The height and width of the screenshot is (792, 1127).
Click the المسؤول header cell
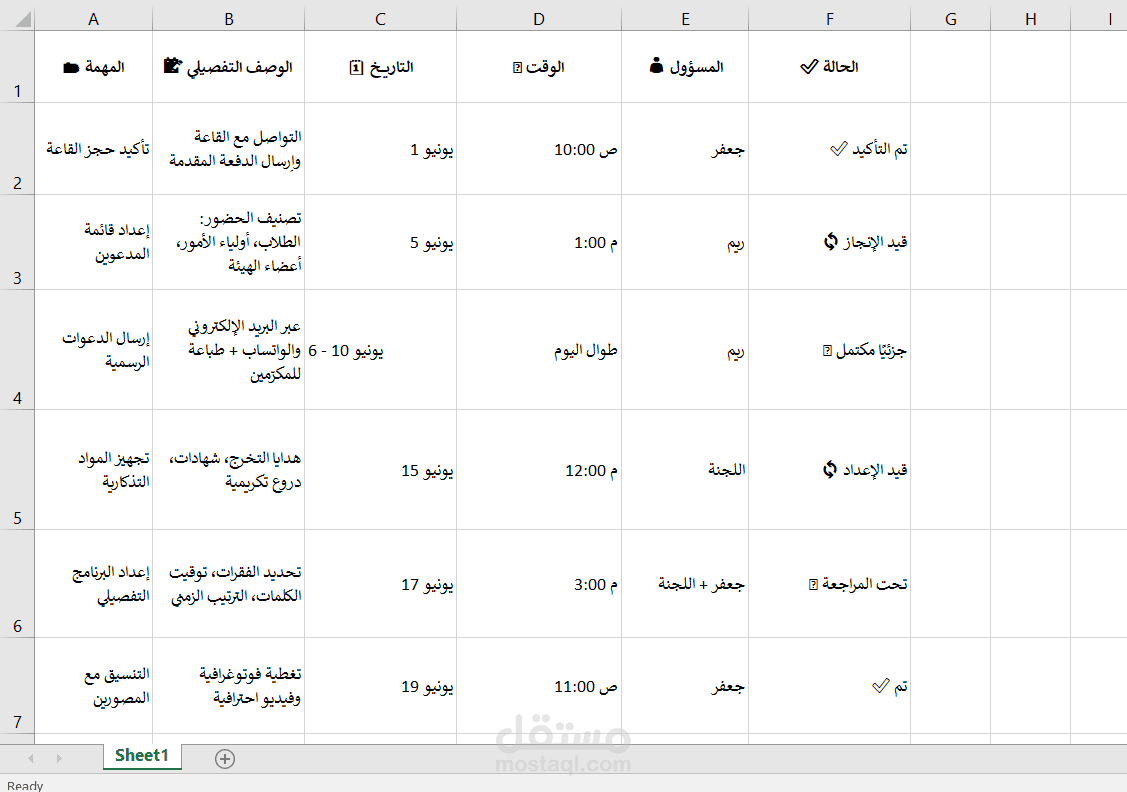[685, 66]
